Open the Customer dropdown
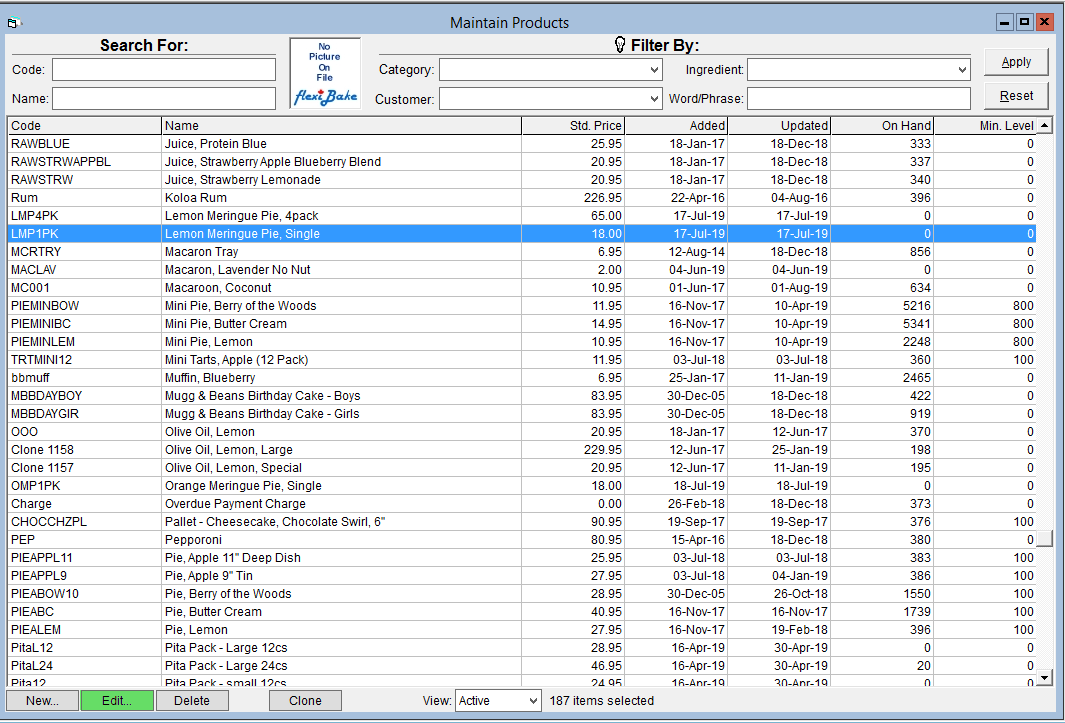 (653, 99)
